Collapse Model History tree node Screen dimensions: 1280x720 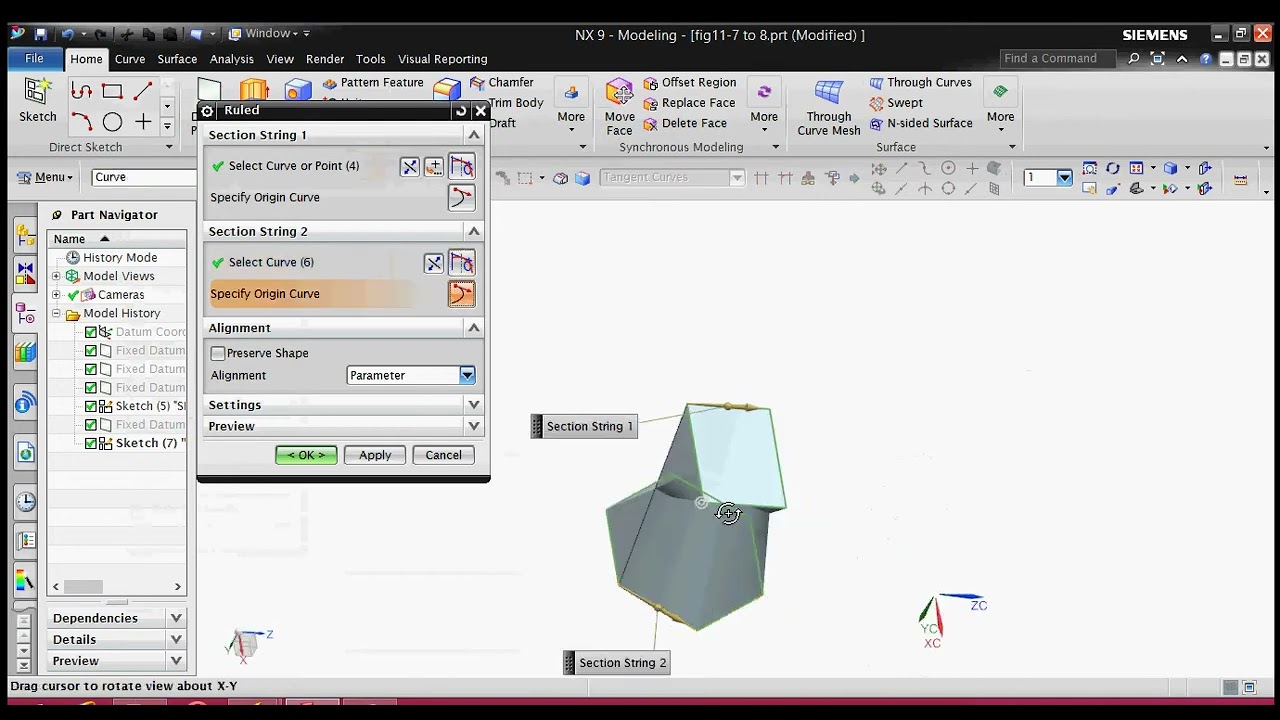click(x=57, y=314)
